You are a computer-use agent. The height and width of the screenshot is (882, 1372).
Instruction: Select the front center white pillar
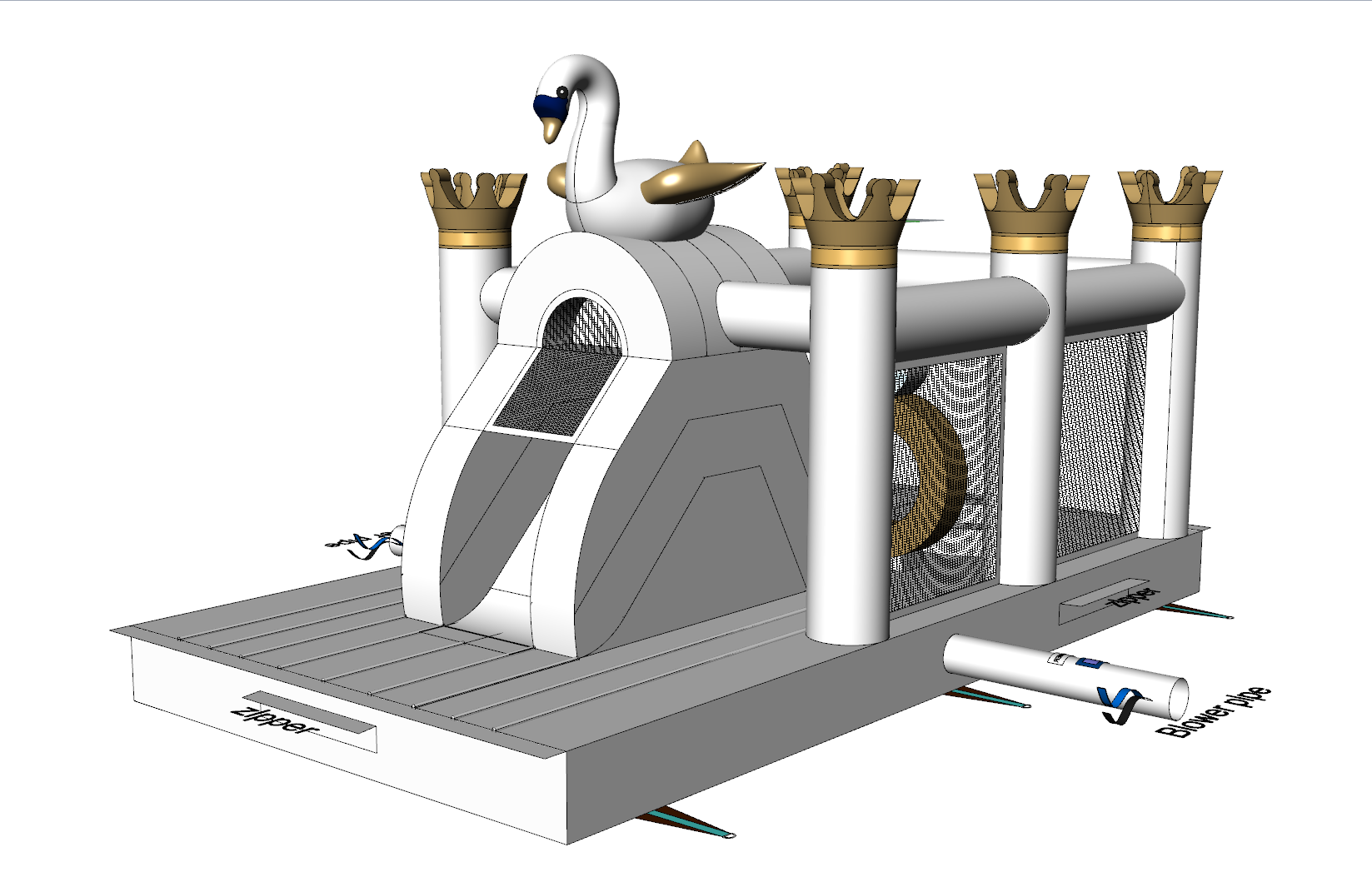pyautogui.click(x=848, y=450)
